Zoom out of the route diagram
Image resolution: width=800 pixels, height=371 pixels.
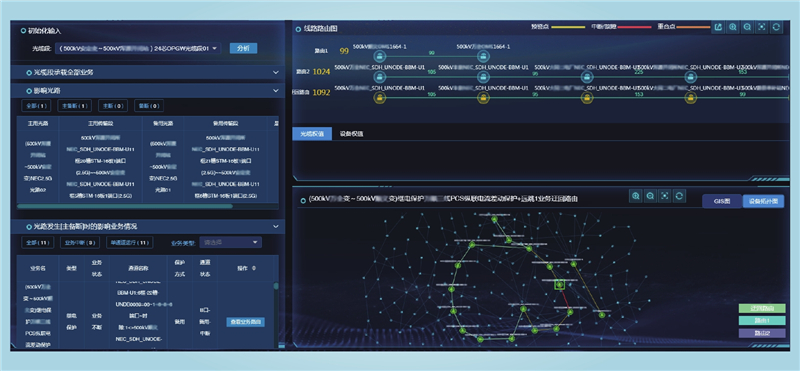[747, 28]
